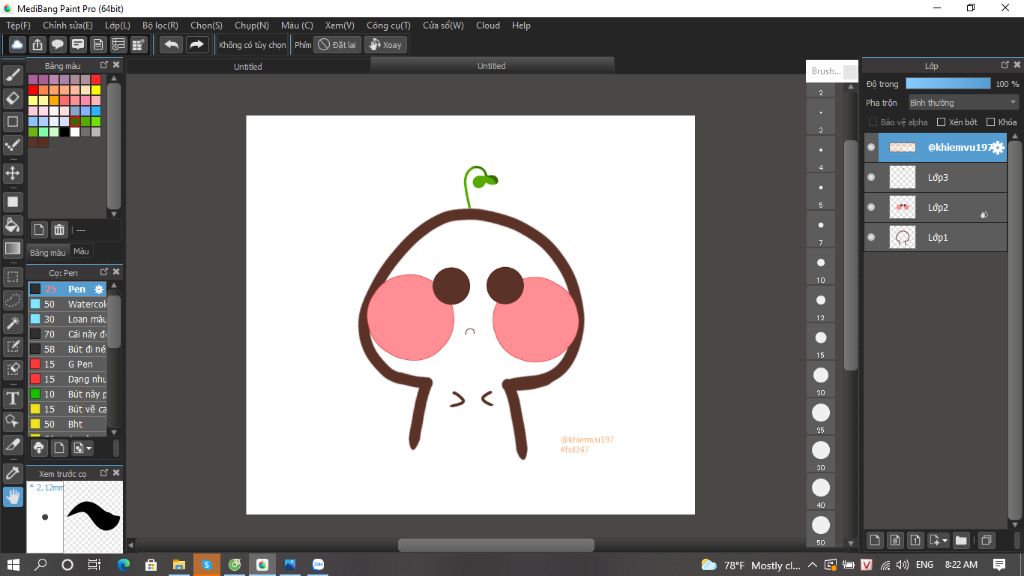Enable the Xén bớt checkbox
The image size is (1024, 576).
tap(941, 122)
